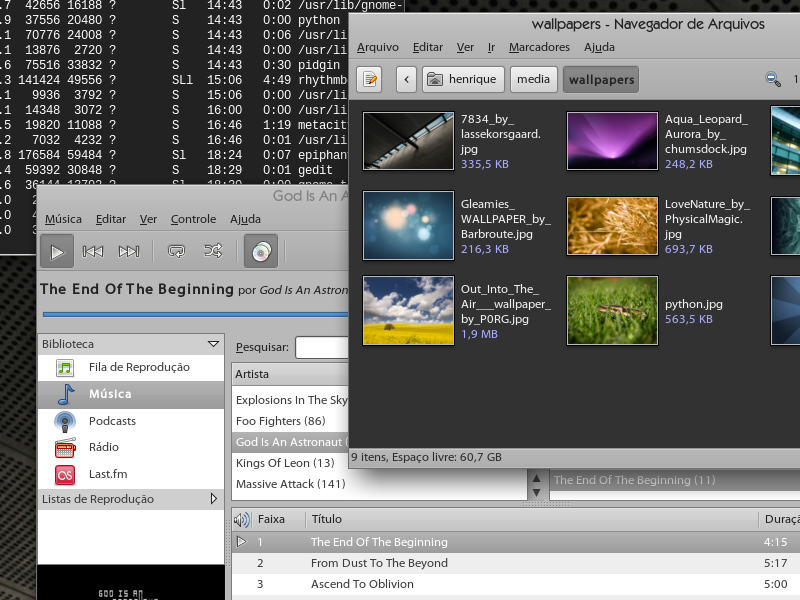
Task: Sort by Faixa column header
Action: click(x=279, y=519)
